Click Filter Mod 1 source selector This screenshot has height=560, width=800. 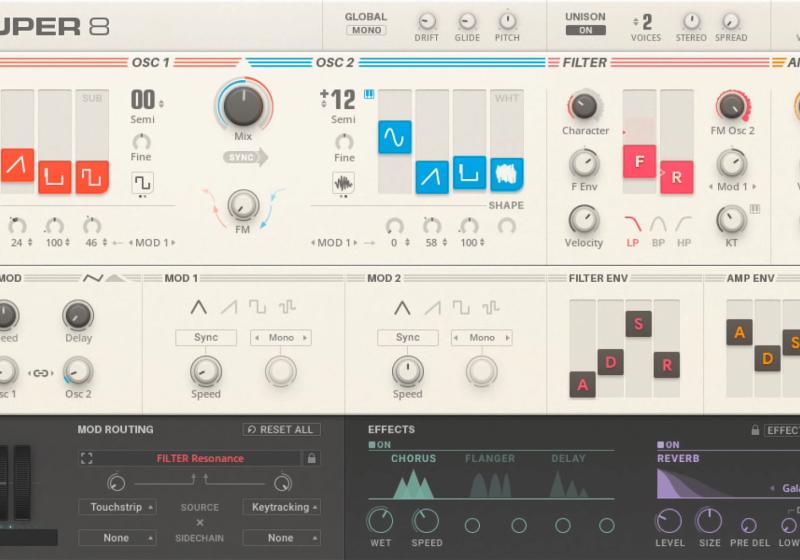tap(732, 187)
